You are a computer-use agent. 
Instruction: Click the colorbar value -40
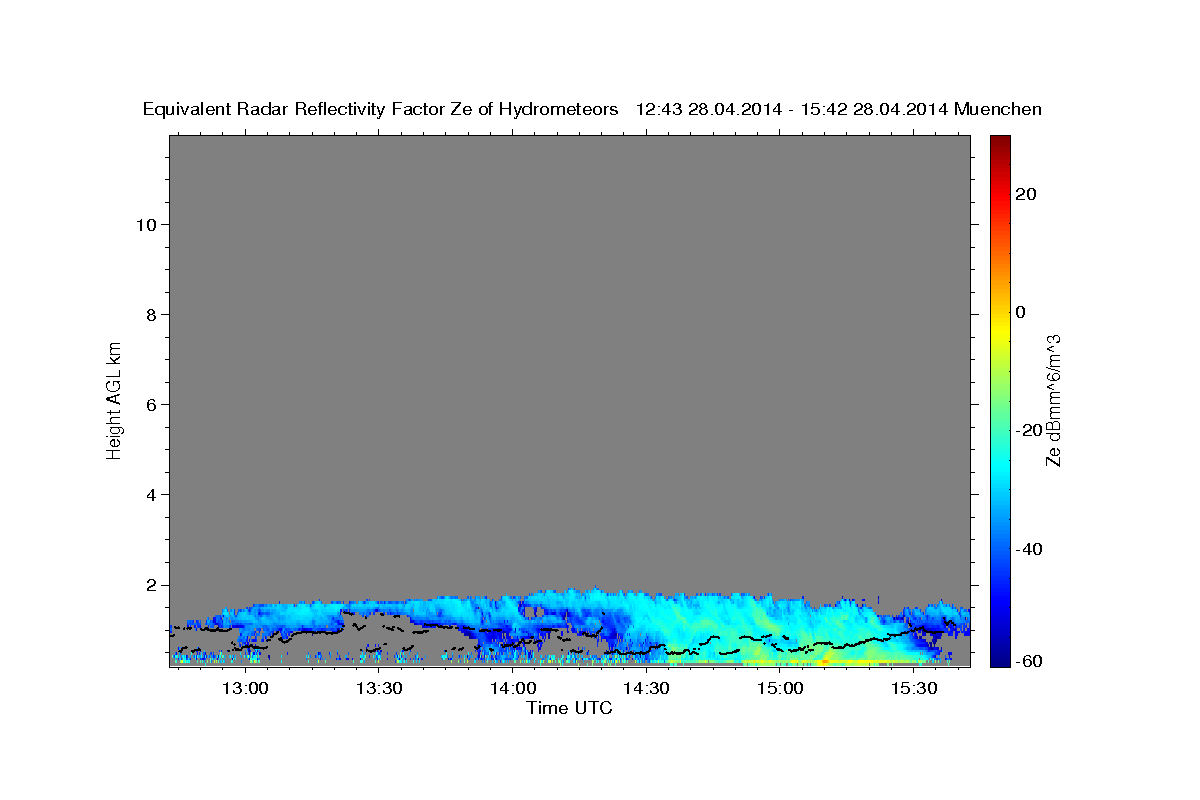coord(1030,549)
